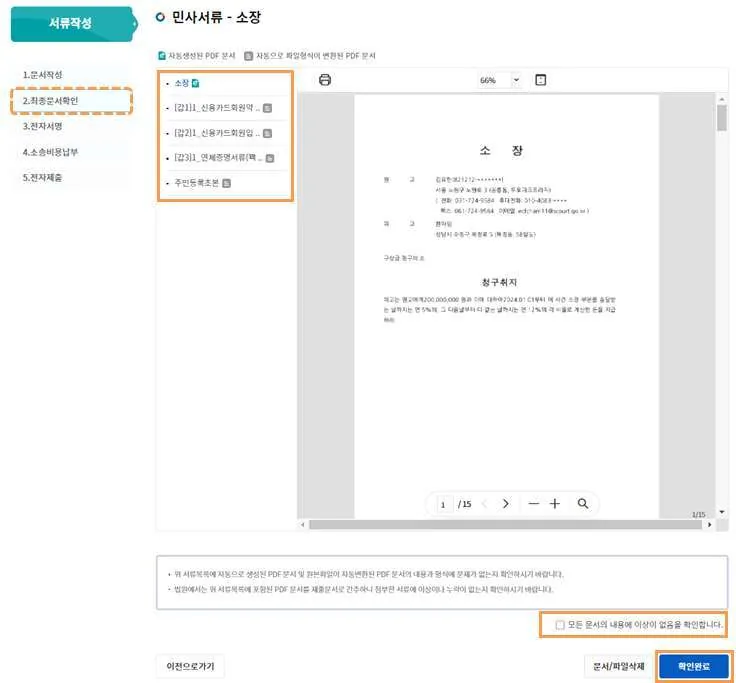Click the viewer scroll down arrow

coord(721,512)
